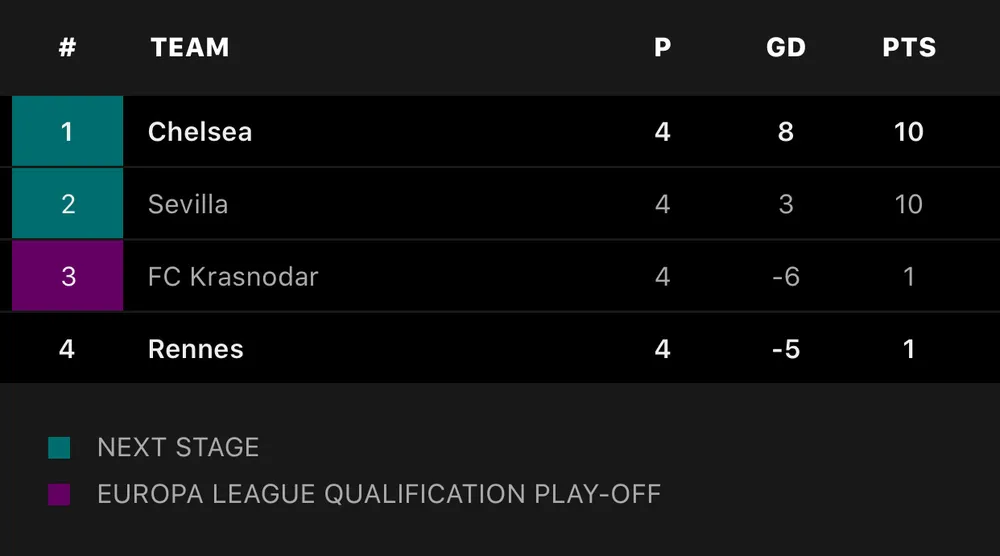1000x556 pixels.
Task: Click the purple position 3 badge
Action: tap(67, 276)
